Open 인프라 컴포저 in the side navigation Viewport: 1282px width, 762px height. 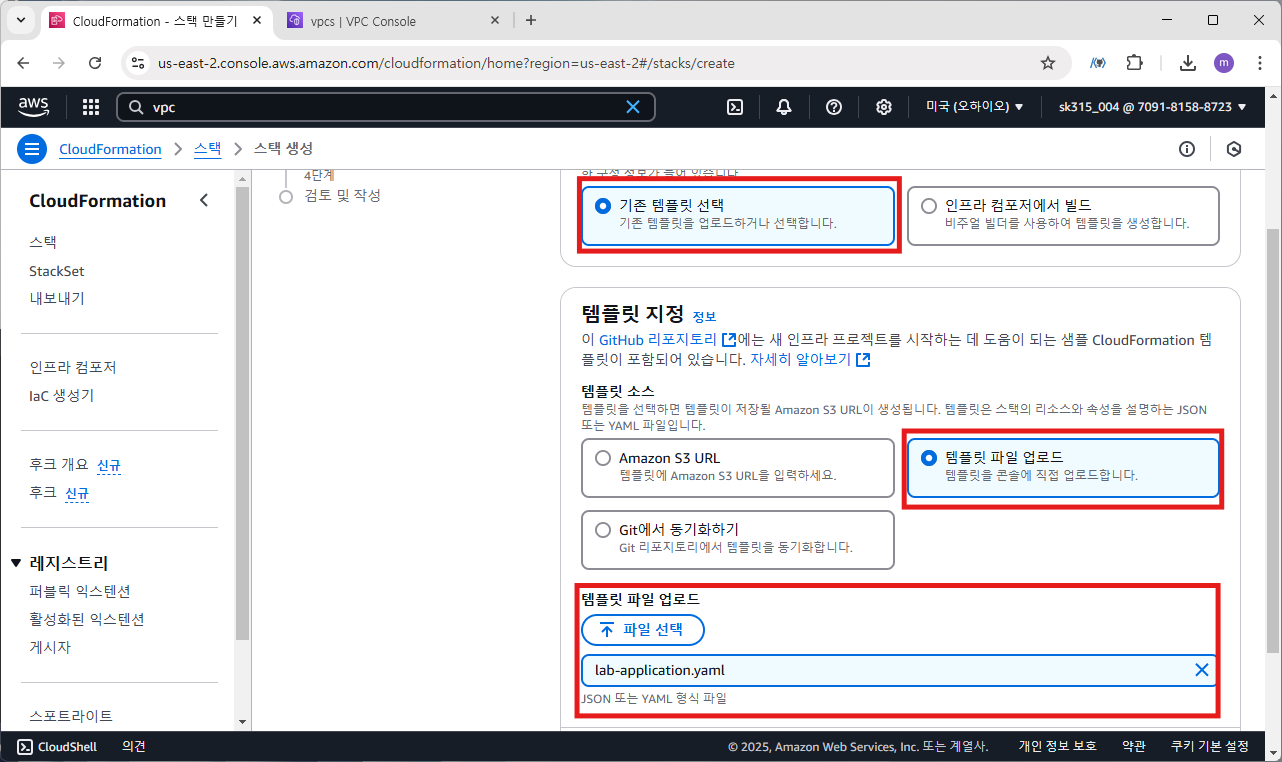(73, 367)
